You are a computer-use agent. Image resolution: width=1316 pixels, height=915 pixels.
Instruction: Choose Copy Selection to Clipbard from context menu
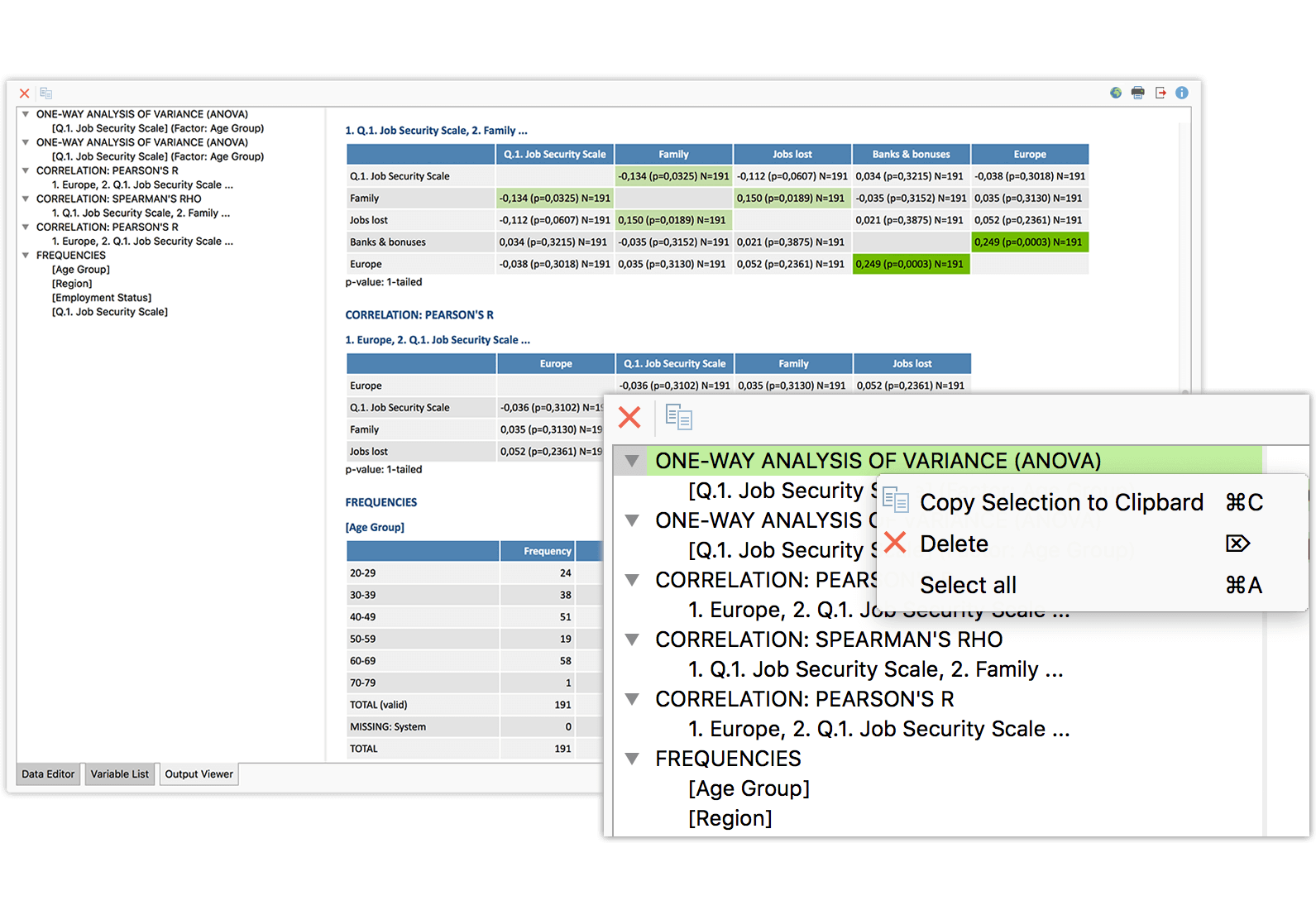coord(1092,502)
